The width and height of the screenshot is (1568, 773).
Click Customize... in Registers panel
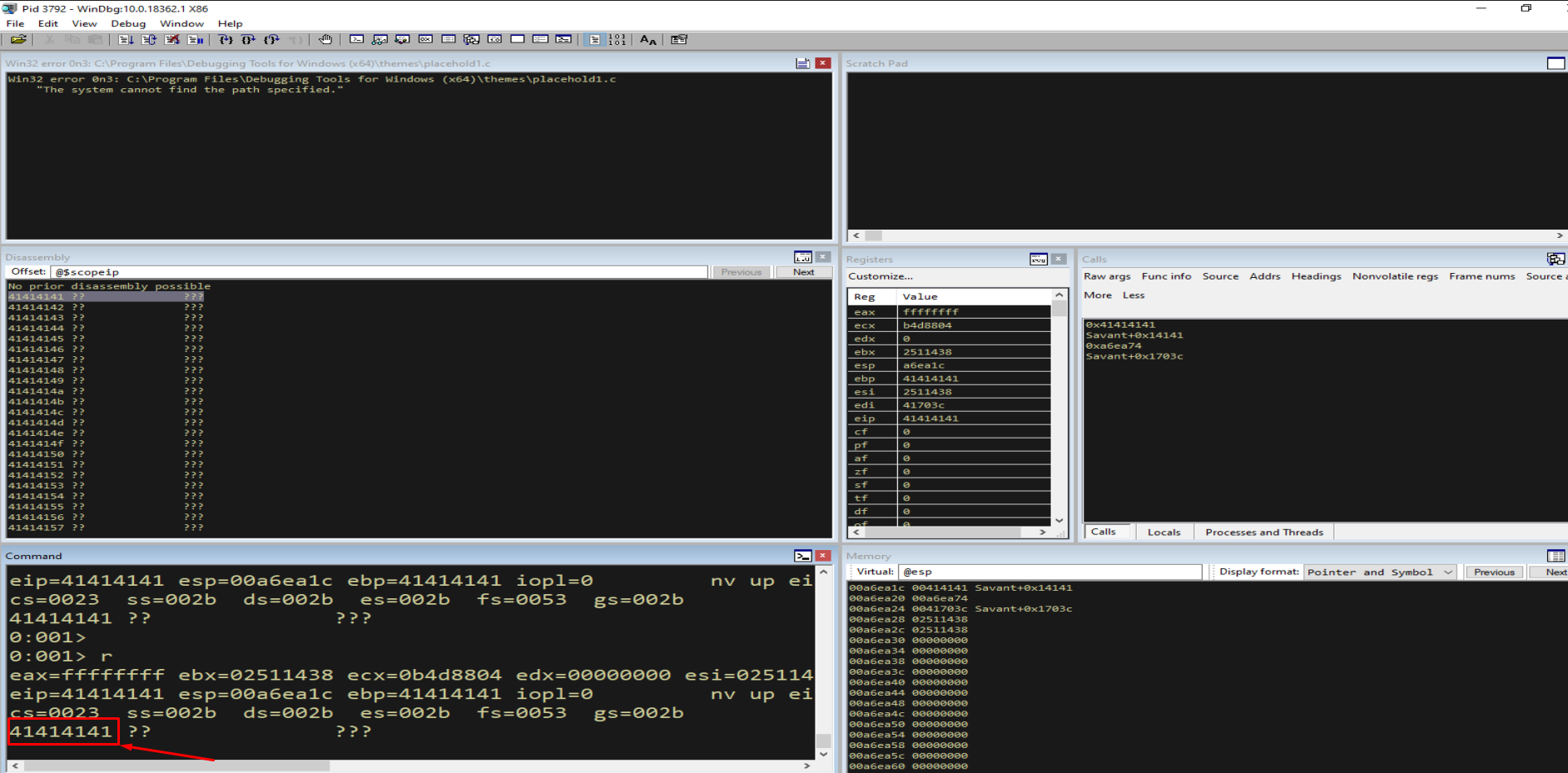(x=880, y=276)
